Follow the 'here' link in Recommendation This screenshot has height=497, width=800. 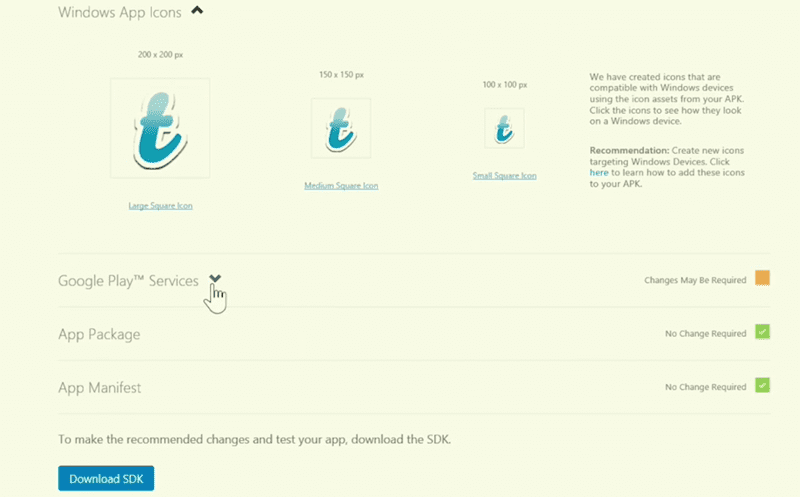click(x=598, y=172)
